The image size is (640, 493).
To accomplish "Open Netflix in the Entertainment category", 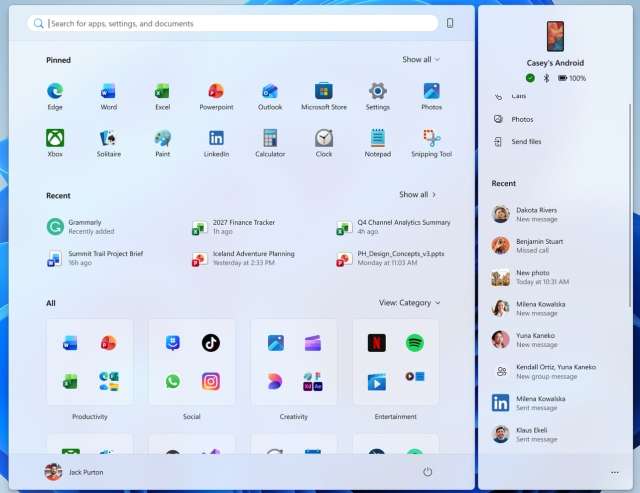I will click(376, 343).
